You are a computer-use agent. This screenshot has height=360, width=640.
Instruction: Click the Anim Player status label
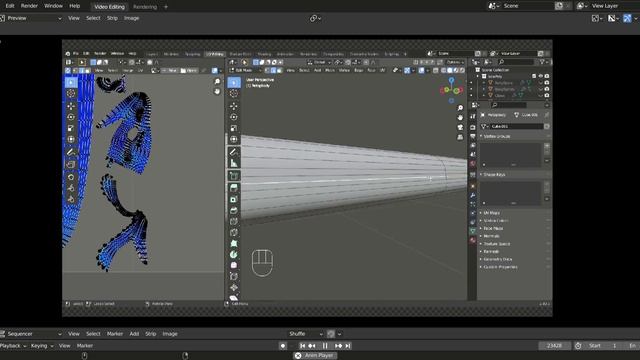tap(319, 356)
